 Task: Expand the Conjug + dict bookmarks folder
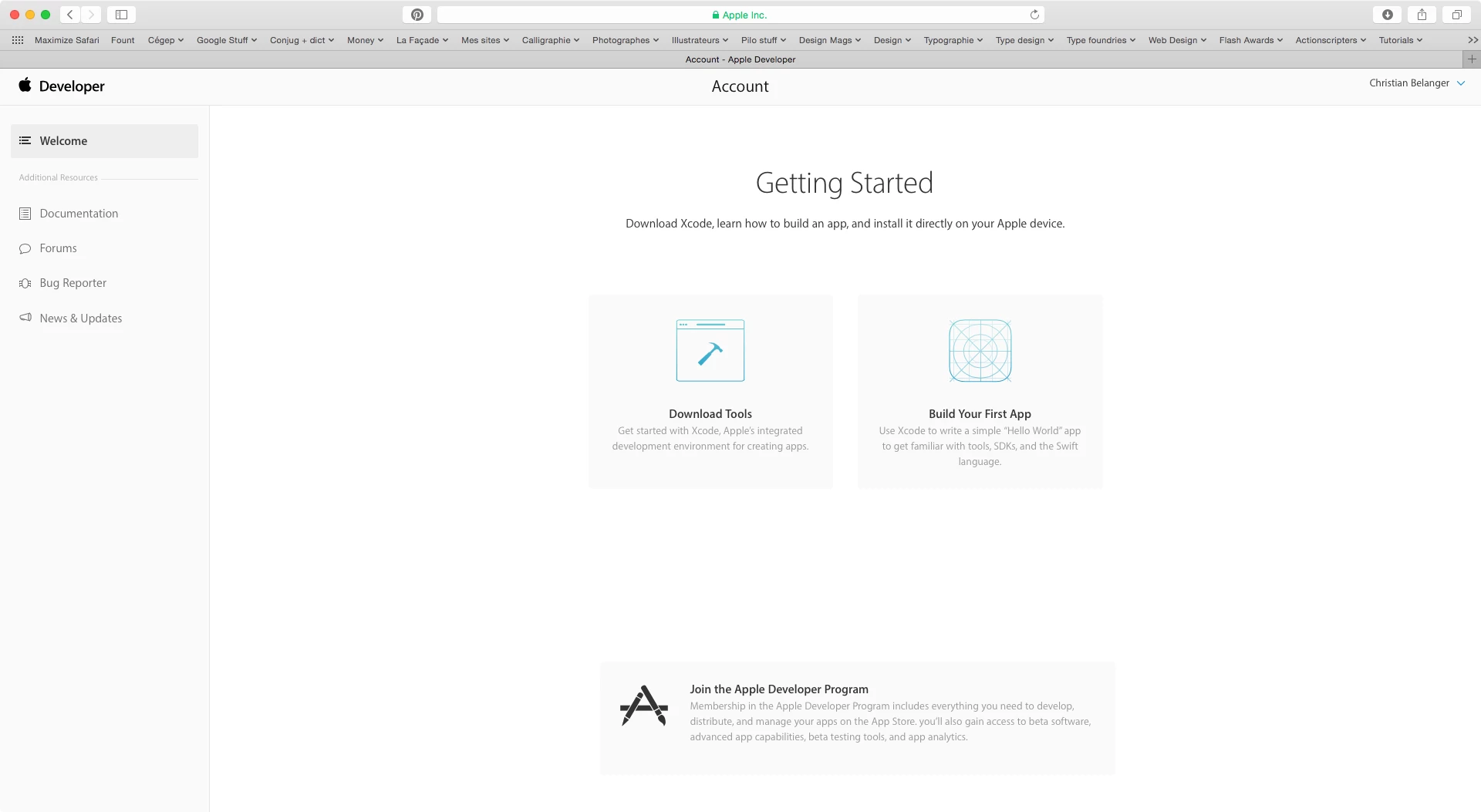click(x=302, y=40)
